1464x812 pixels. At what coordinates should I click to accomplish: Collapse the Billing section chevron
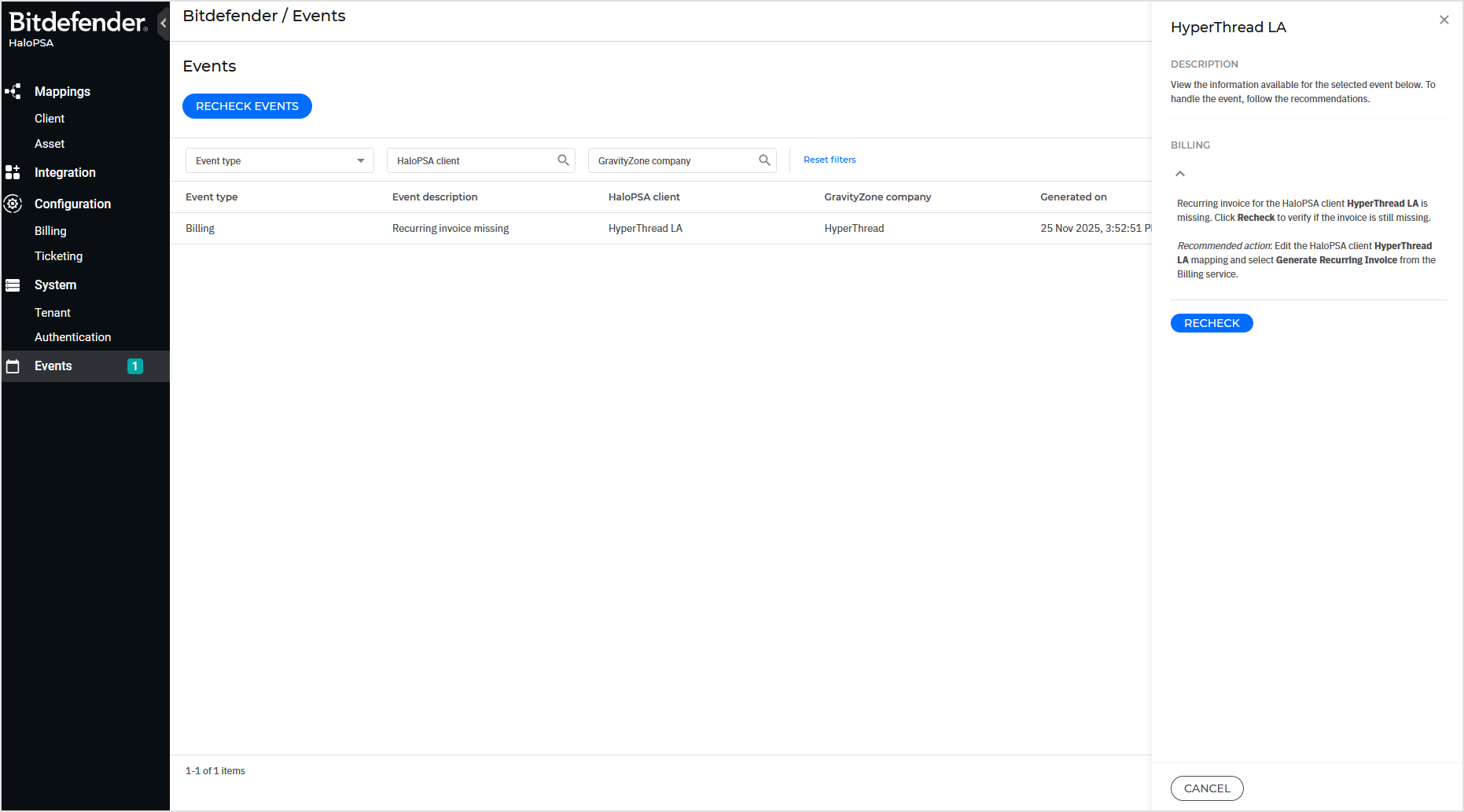coord(1180,174)
